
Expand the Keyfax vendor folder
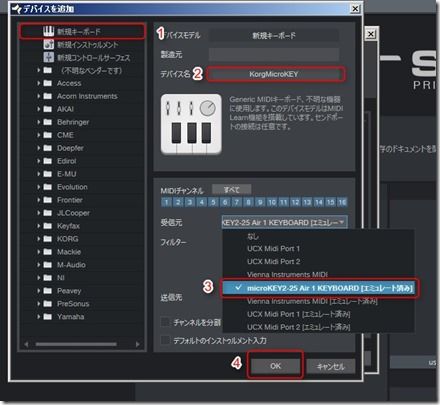[x=39, y=226]
